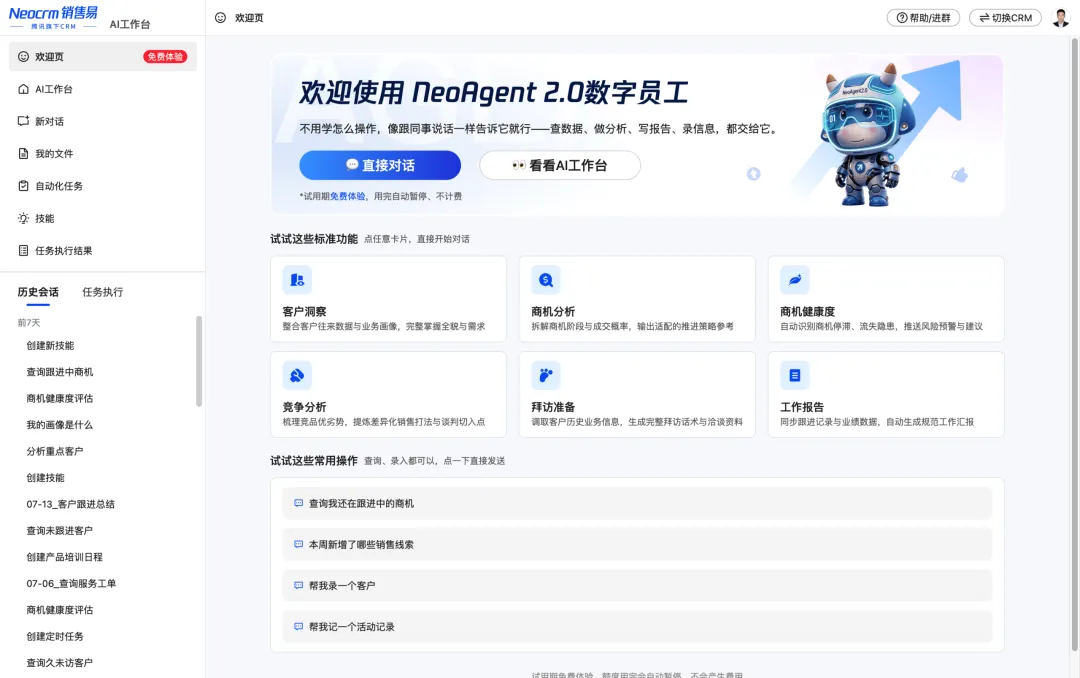This screenshot has height=678, width=1080.
Task: Open history chat 创建定时任务
Action: tap(54, 636)
